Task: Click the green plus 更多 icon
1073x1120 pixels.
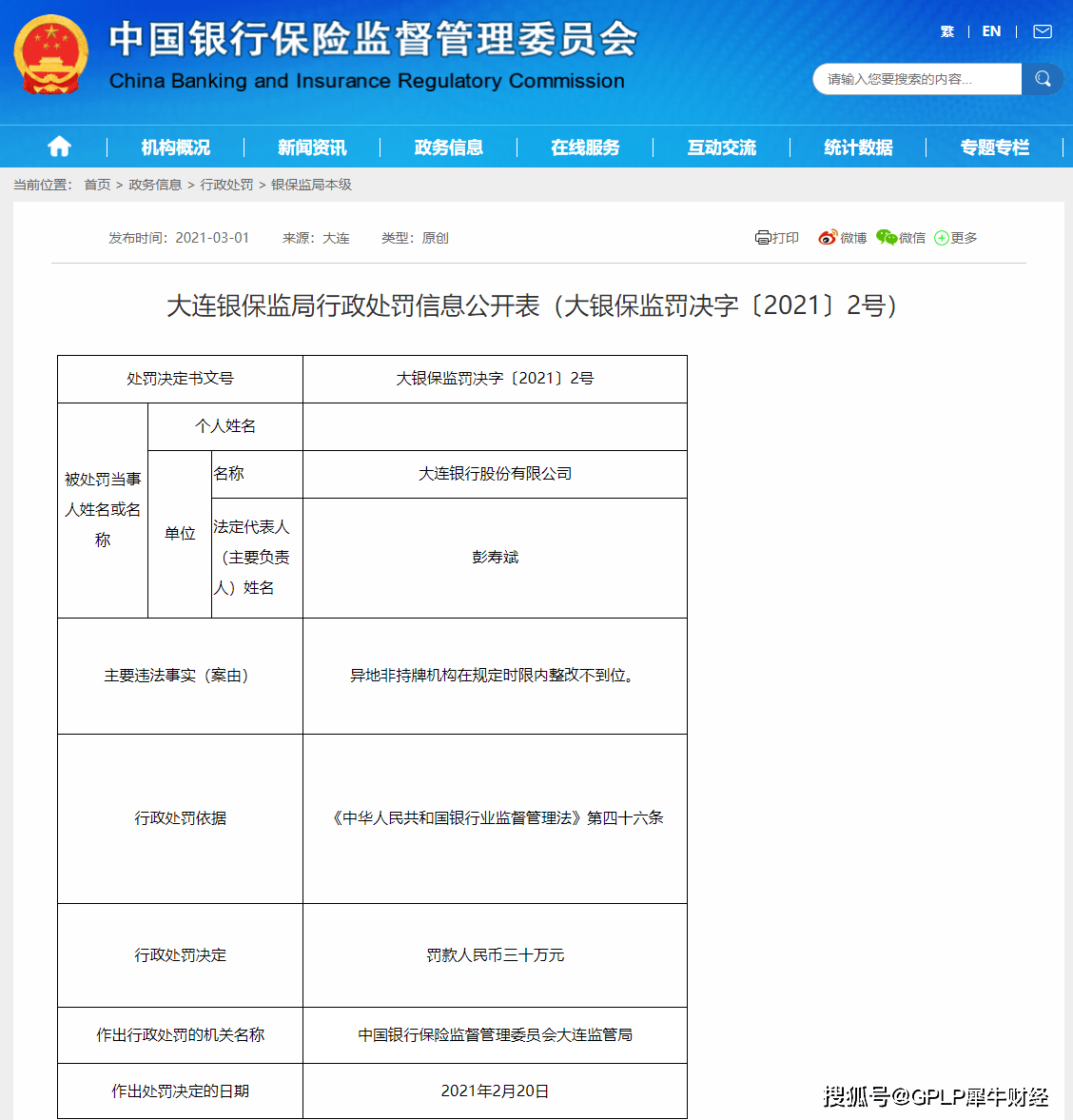Action: [x=941, y=238]
